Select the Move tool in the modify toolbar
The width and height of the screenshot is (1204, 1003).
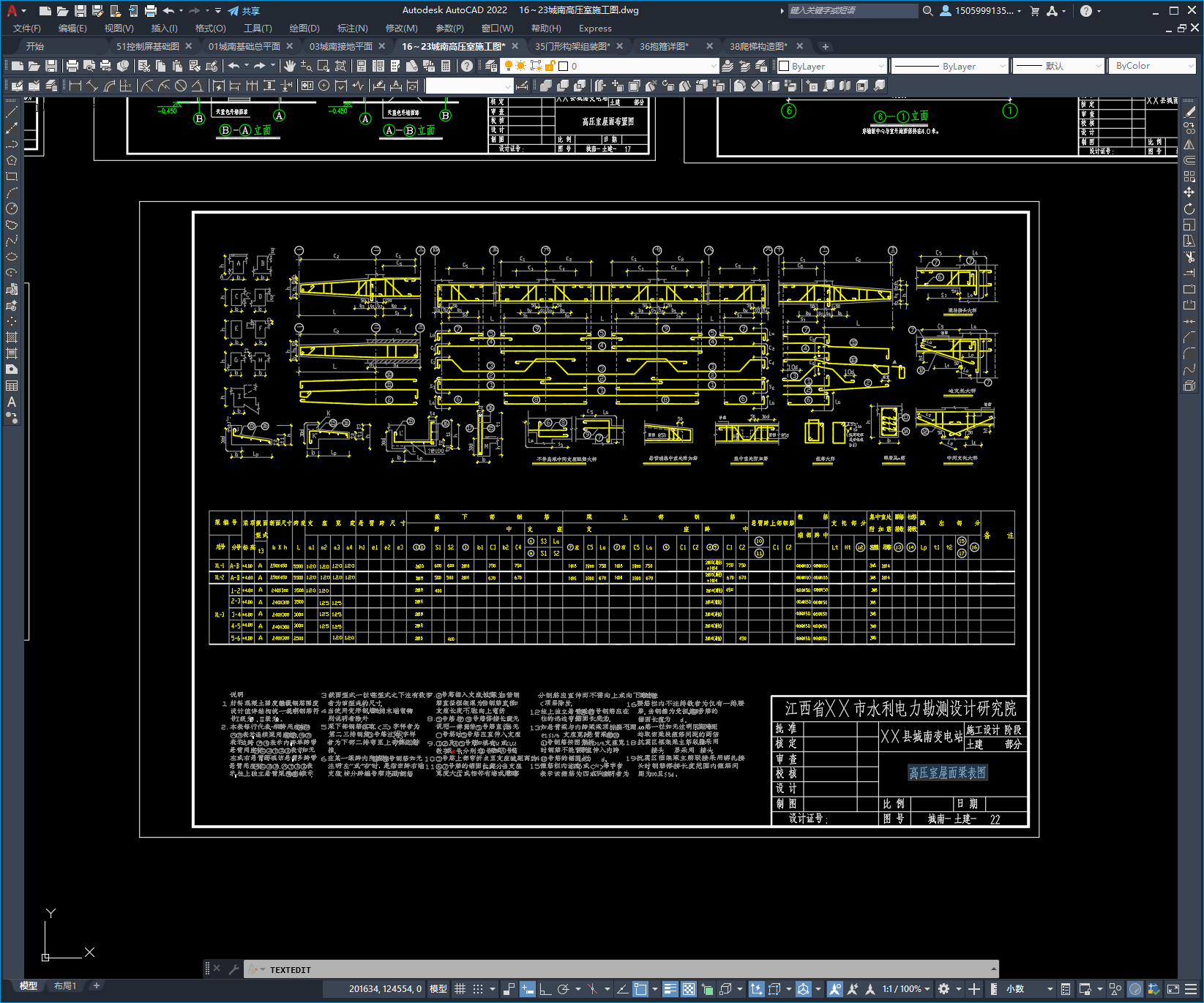(x=1189, y=192)
